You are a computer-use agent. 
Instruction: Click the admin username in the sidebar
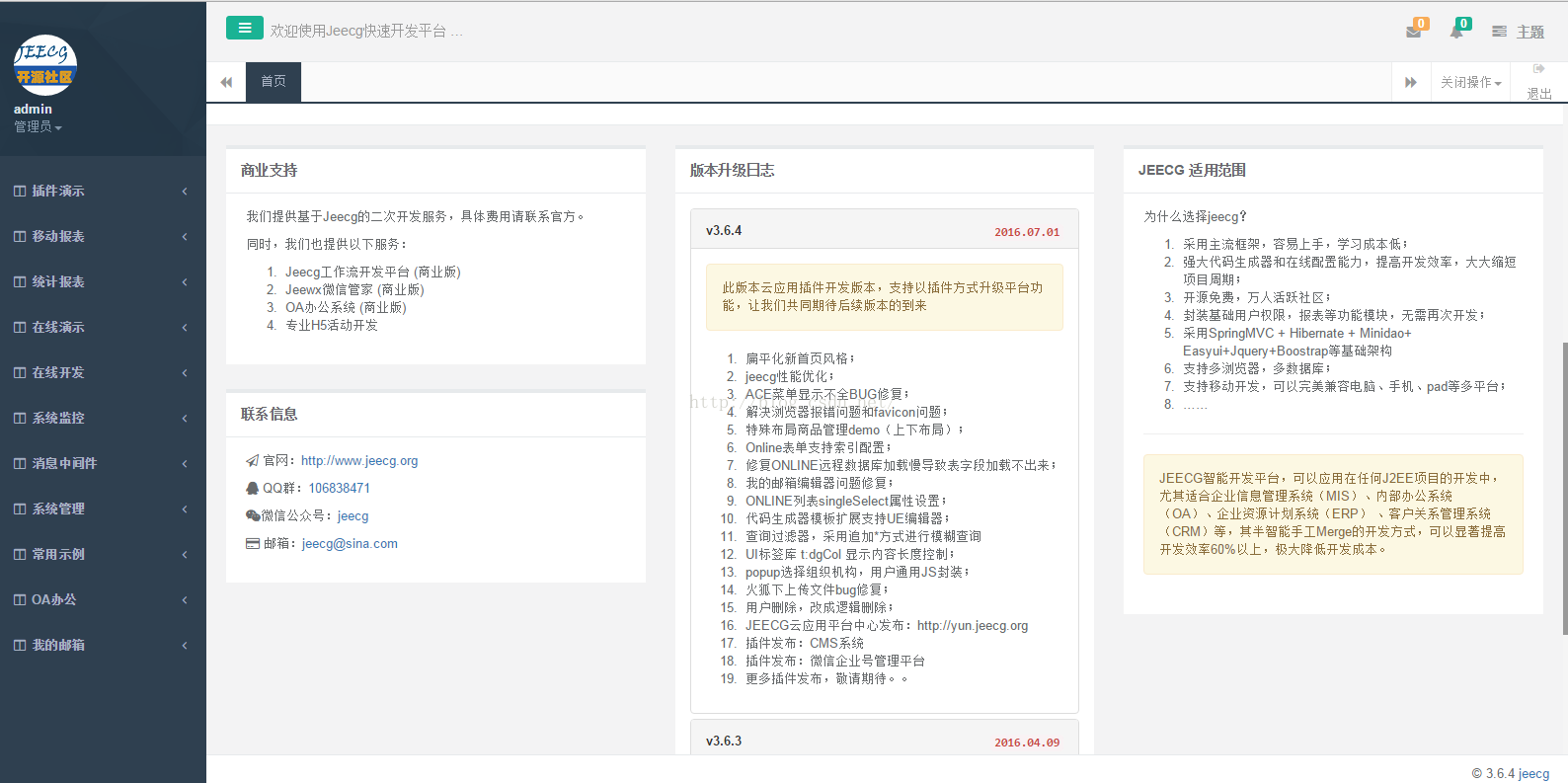pyautogui.click(x=33, y=109)
